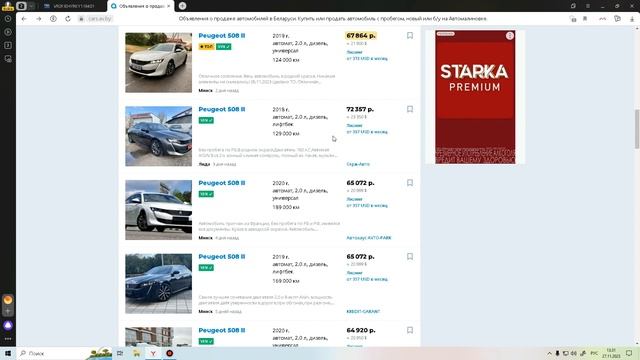Add a new app to the sidebar
The width and height of the screenshot is (640, 360).
click(x=8, y=311)
